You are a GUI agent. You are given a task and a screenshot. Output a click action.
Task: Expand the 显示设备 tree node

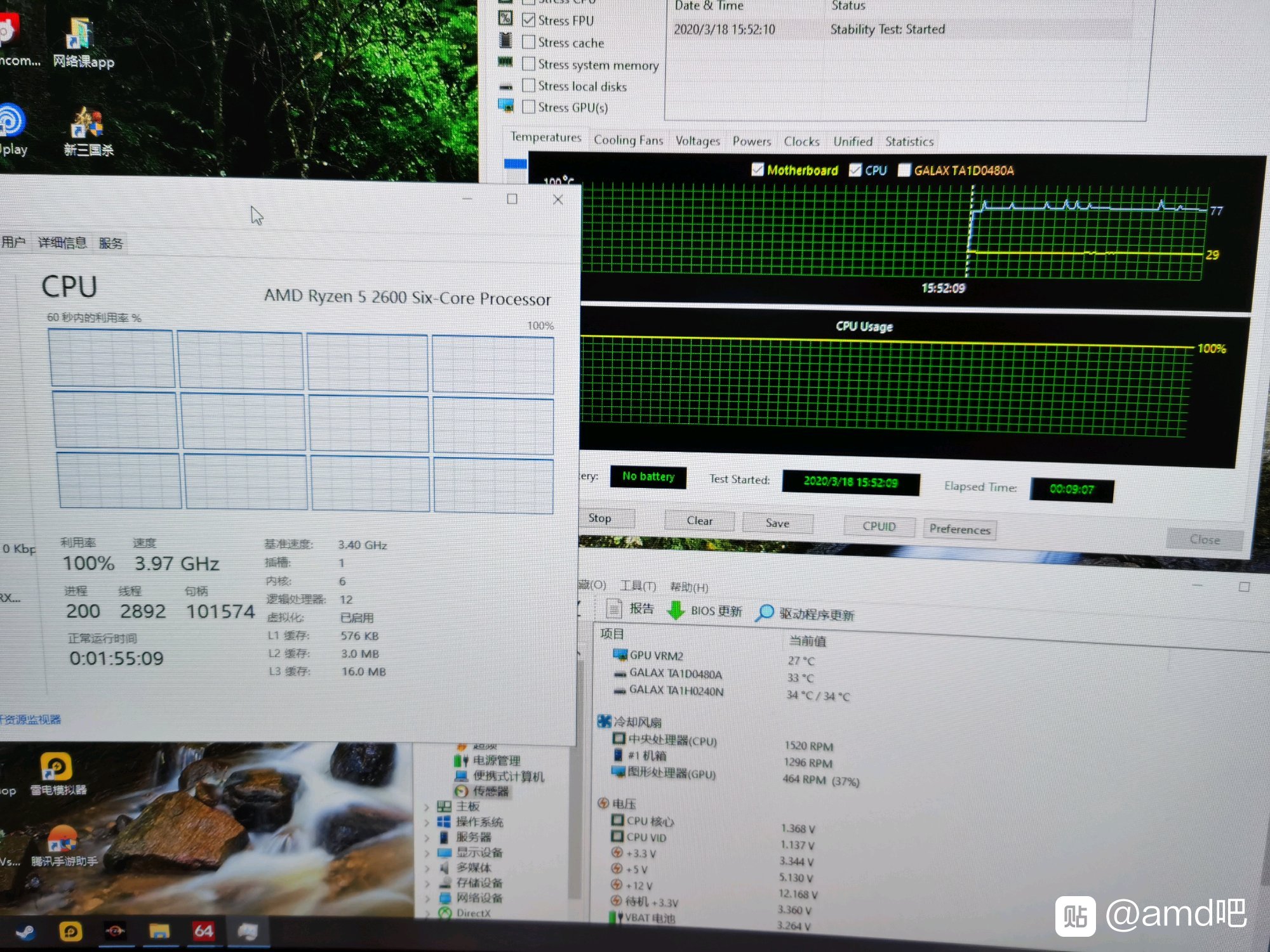coord(427,853)
